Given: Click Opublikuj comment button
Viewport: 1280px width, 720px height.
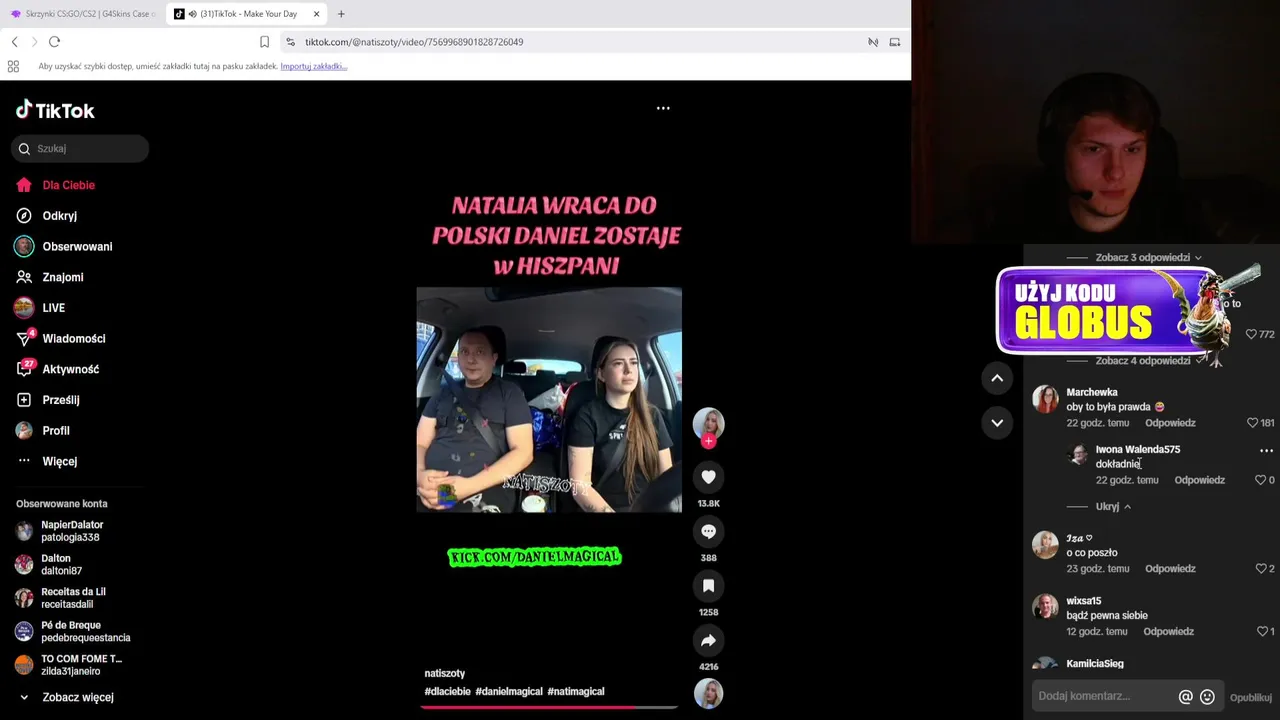Looking at the screenshot, I should click(x=1250, y=697).
